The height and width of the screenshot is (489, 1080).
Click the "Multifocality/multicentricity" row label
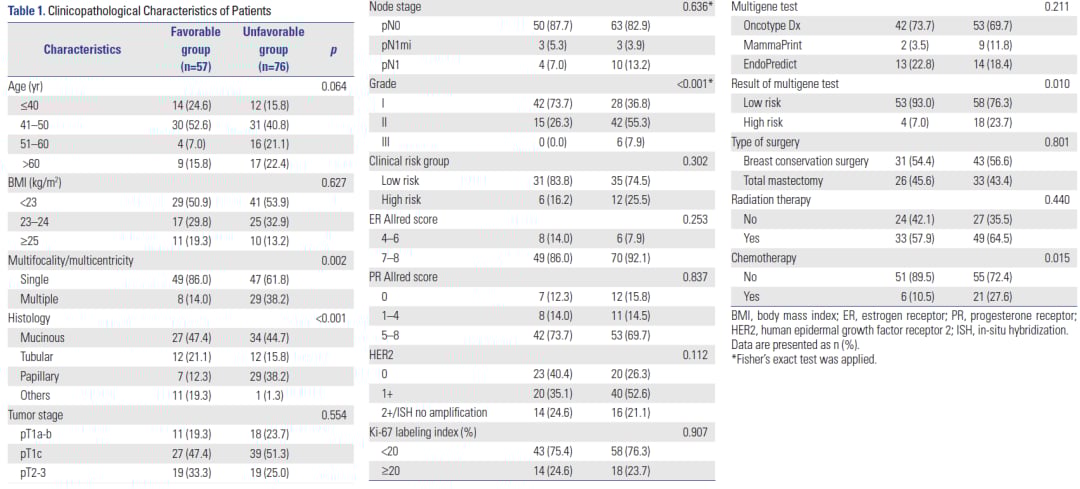point(71,260)
